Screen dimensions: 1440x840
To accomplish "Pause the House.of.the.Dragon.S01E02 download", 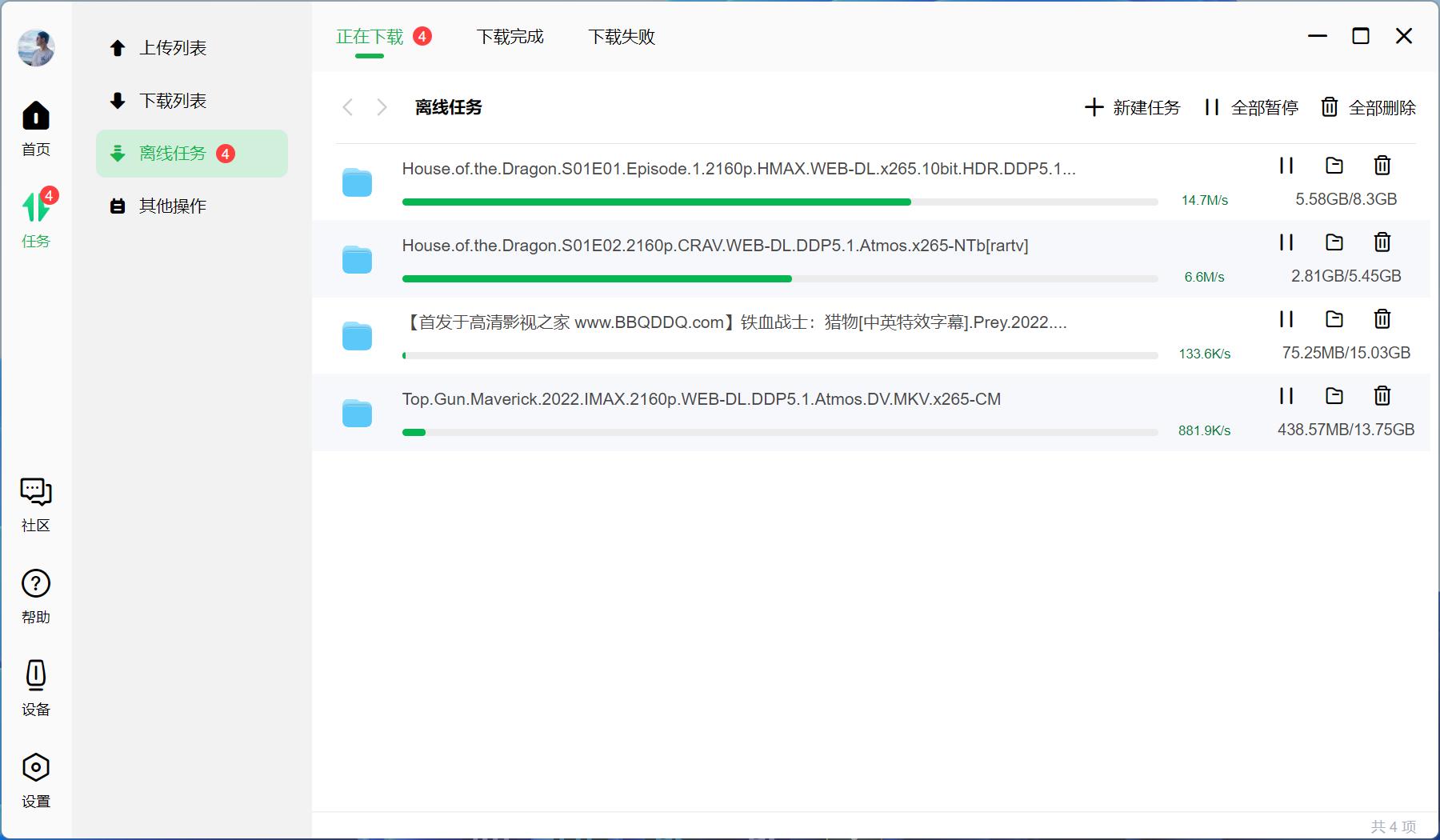I will pos(1286,242).
